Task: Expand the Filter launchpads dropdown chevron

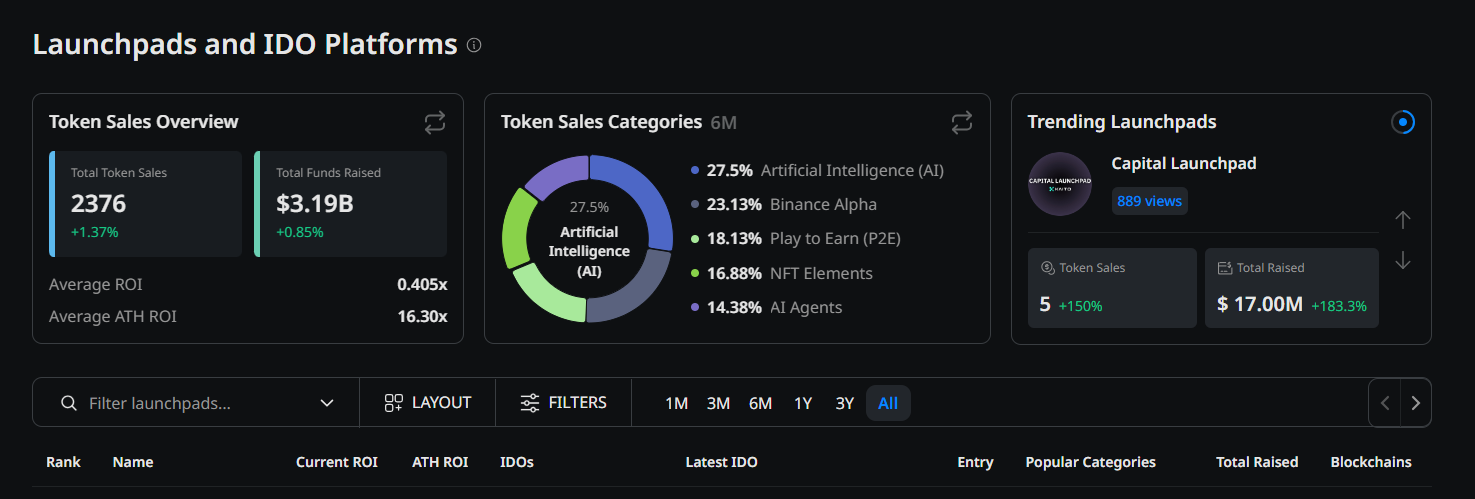Action: [x=327, y=403]
